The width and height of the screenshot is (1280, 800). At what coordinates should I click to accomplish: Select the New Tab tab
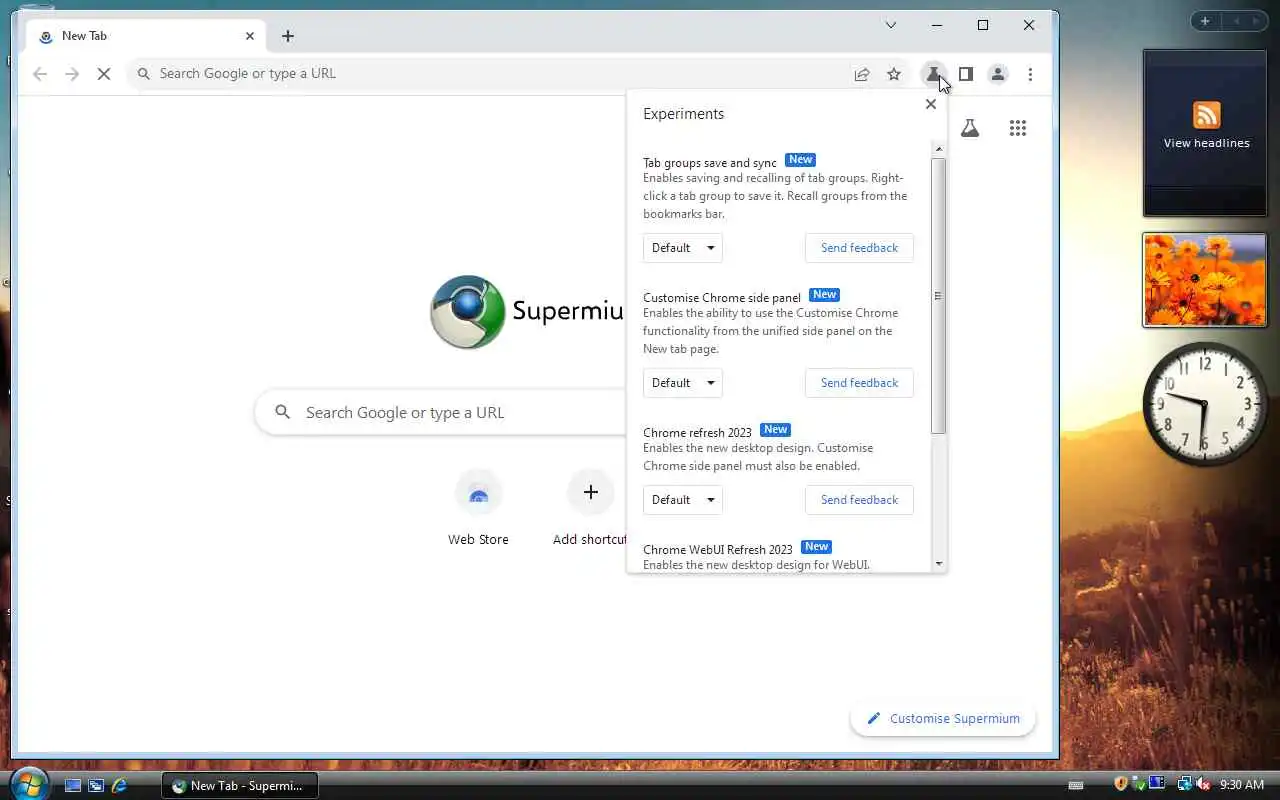147,36
